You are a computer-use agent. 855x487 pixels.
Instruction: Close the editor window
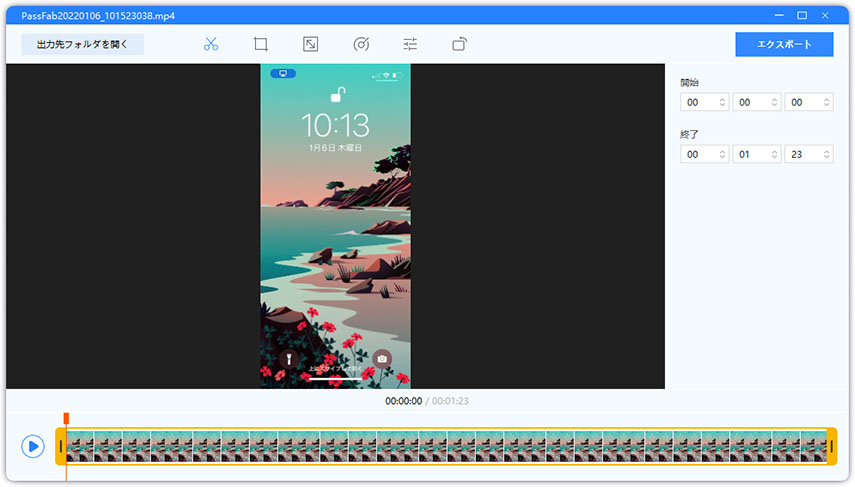[x=825, y=15]
